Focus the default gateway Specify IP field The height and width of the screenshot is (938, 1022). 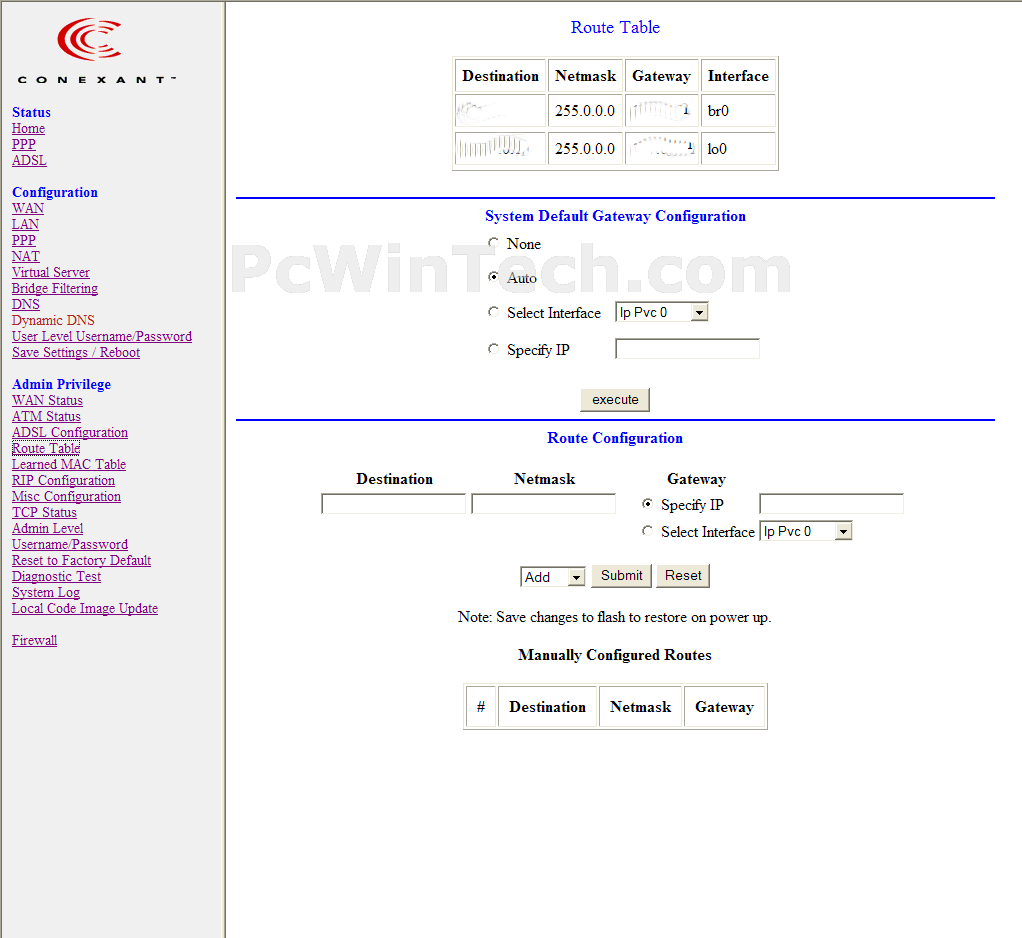coord(688,349)
